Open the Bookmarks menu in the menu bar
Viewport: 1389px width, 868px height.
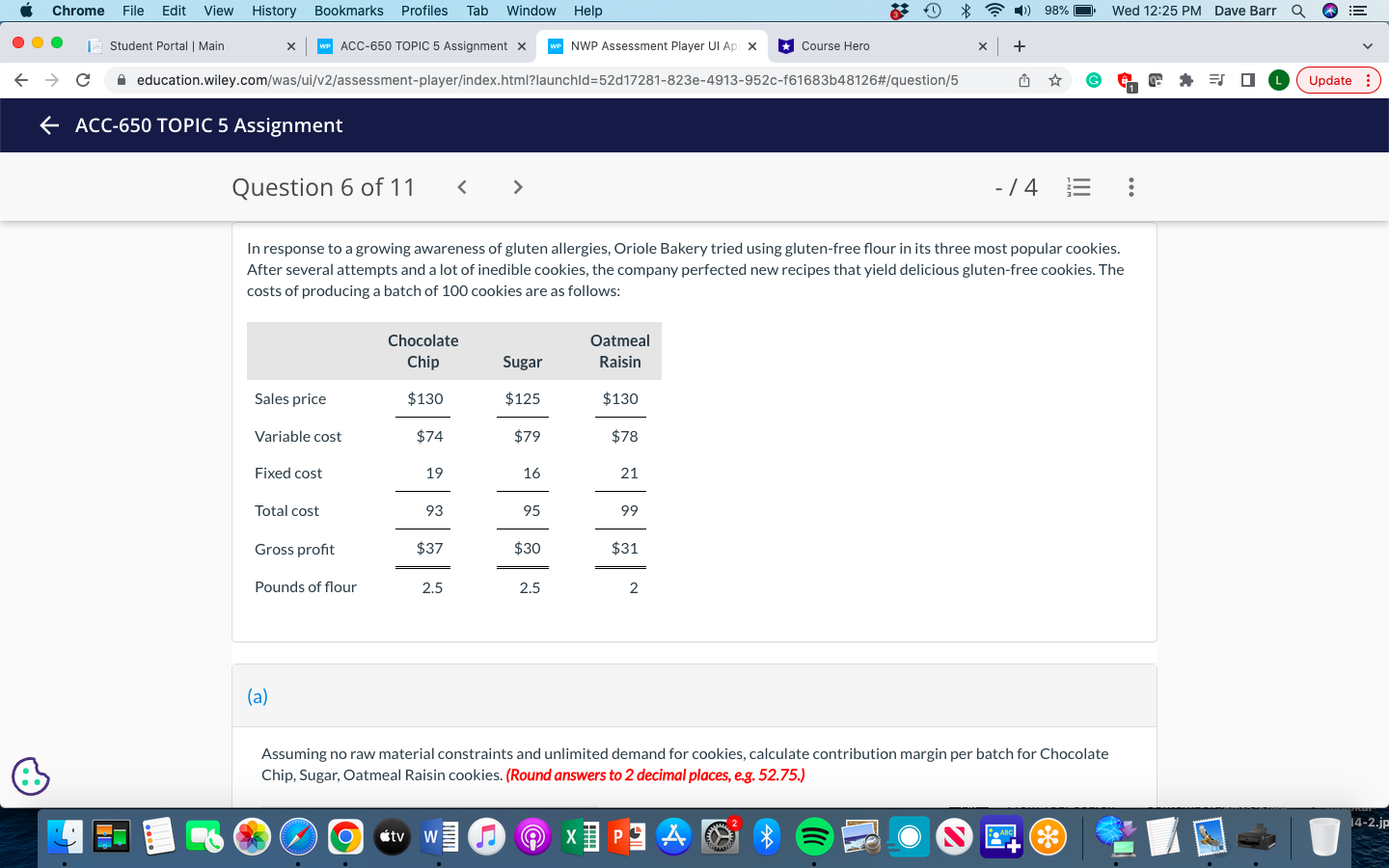pyautogui.click(x=348, y=11)
